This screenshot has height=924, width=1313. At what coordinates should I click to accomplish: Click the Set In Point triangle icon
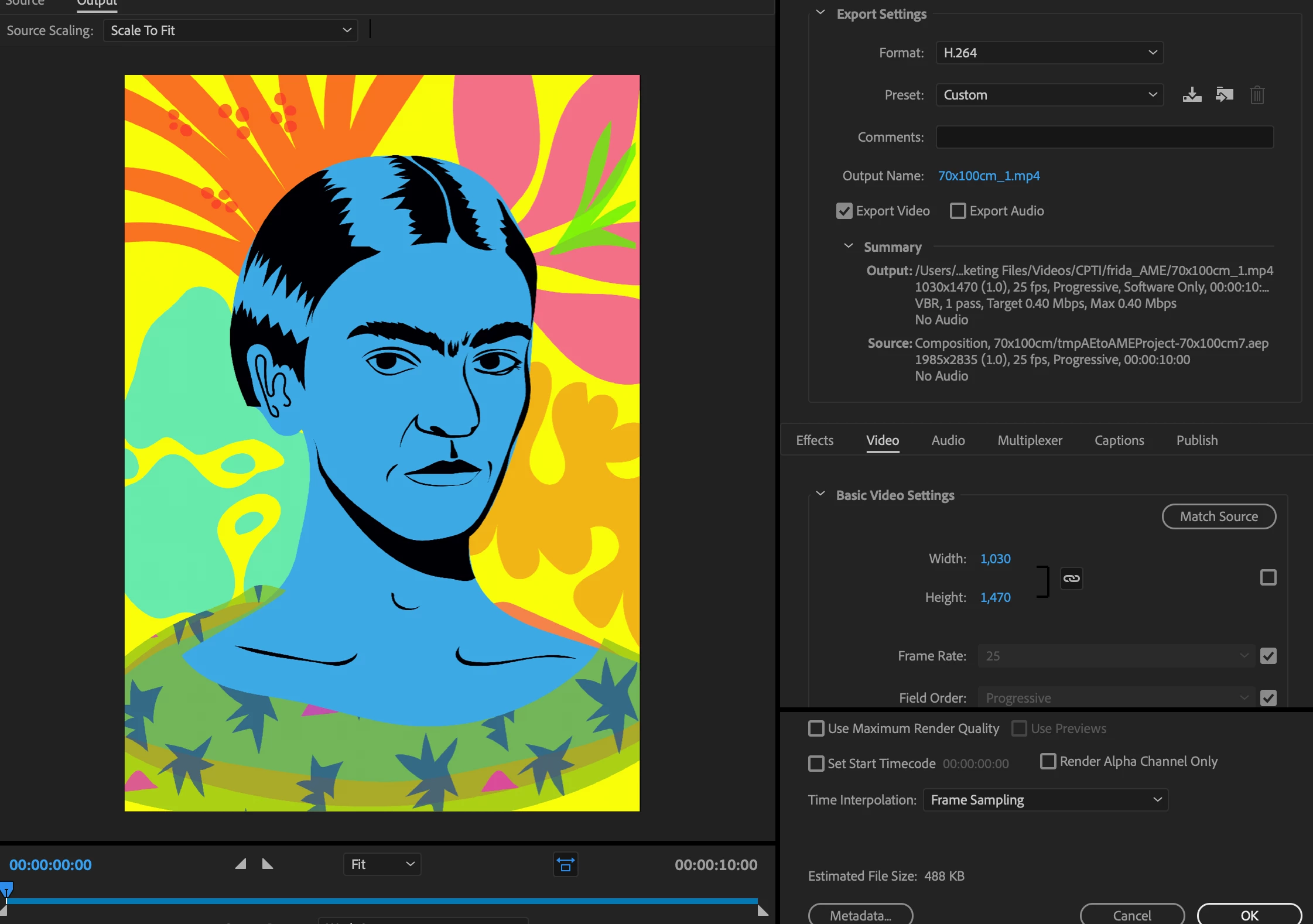(241, 864)
